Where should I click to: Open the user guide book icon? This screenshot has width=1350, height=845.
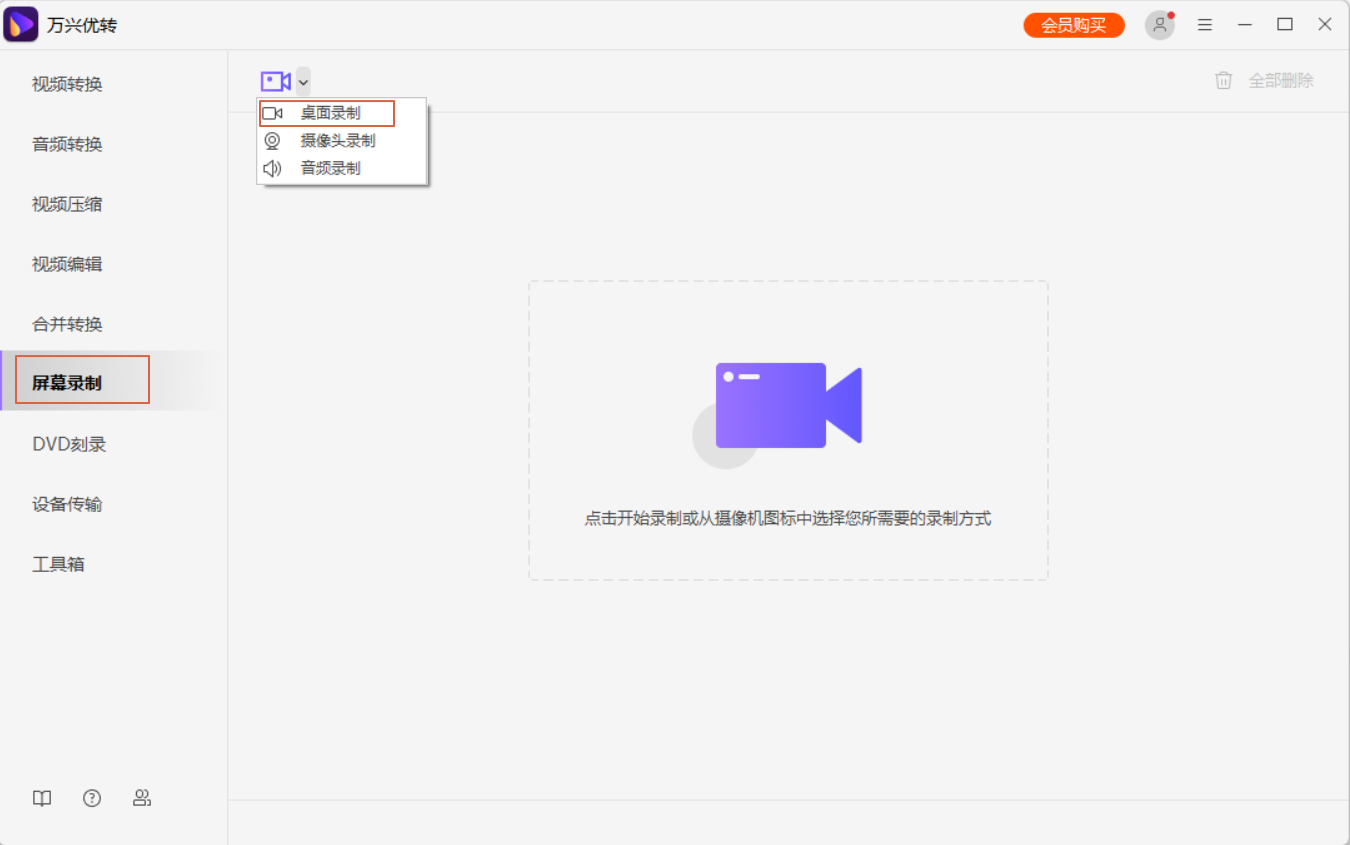click(41, 798)
